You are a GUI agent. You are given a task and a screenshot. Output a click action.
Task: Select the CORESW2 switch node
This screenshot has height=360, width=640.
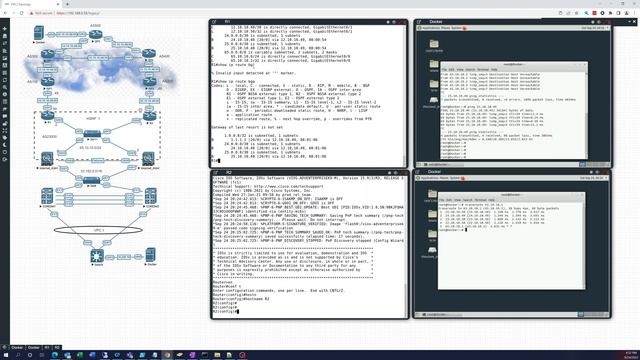pos(151,196)
